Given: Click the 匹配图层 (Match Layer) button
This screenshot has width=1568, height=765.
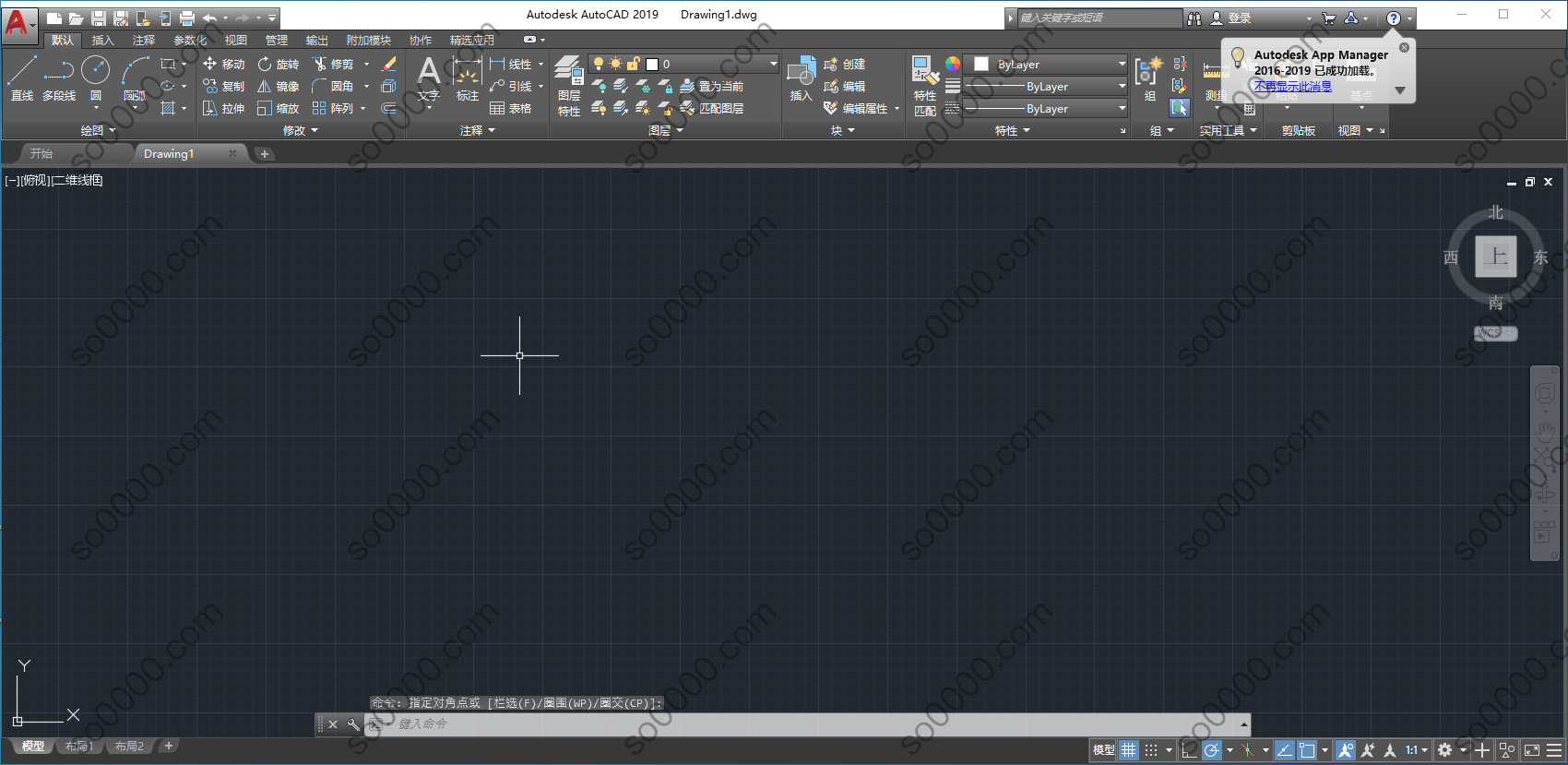Looking at the screenshot, I should [x=711, y=108].
